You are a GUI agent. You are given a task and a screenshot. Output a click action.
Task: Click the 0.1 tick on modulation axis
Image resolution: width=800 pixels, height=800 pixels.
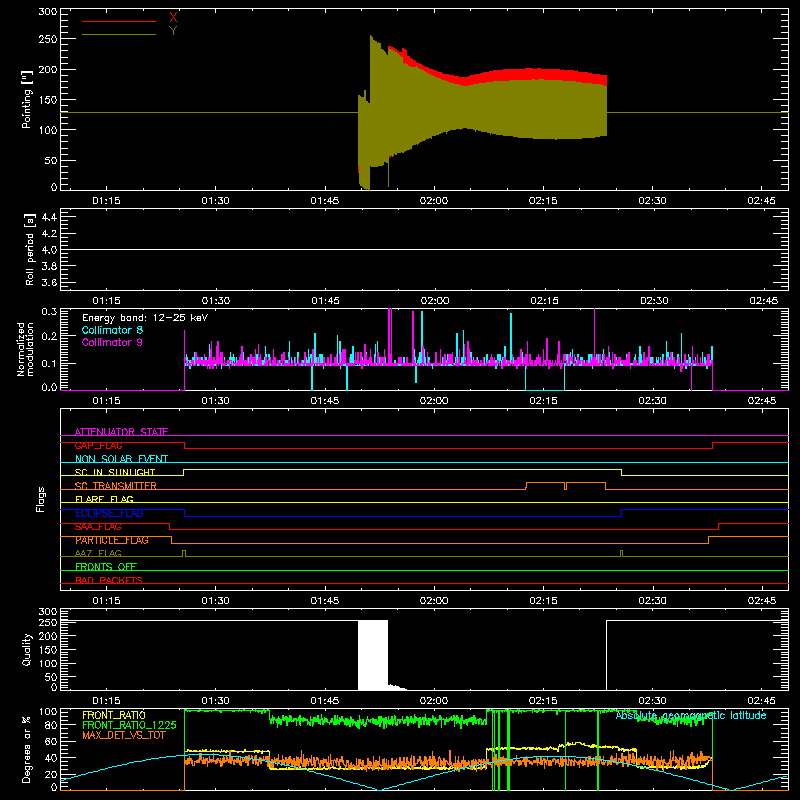coord(49,363)
